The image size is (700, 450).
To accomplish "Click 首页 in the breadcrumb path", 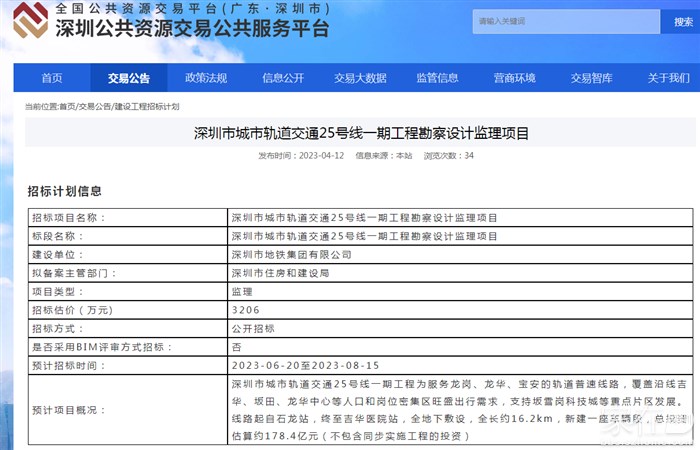I will (x=67, y=106).
